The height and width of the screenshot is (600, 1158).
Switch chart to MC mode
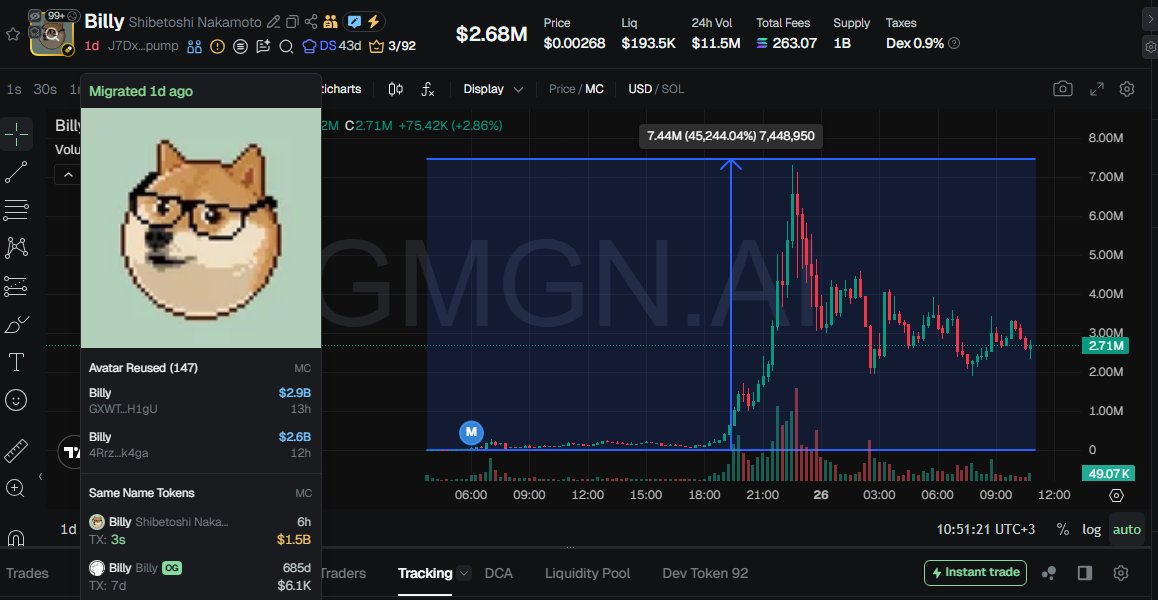tap(595, 89)
